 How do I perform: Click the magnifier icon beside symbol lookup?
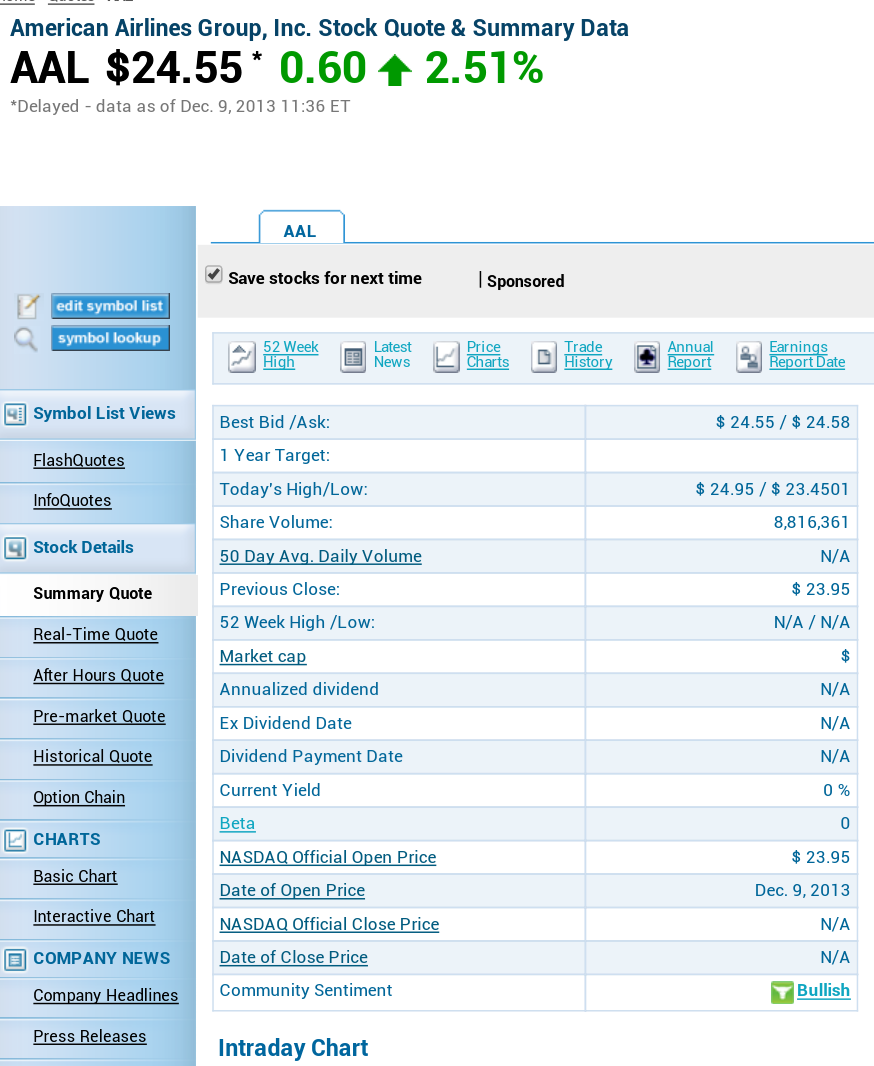coord(27,340)
